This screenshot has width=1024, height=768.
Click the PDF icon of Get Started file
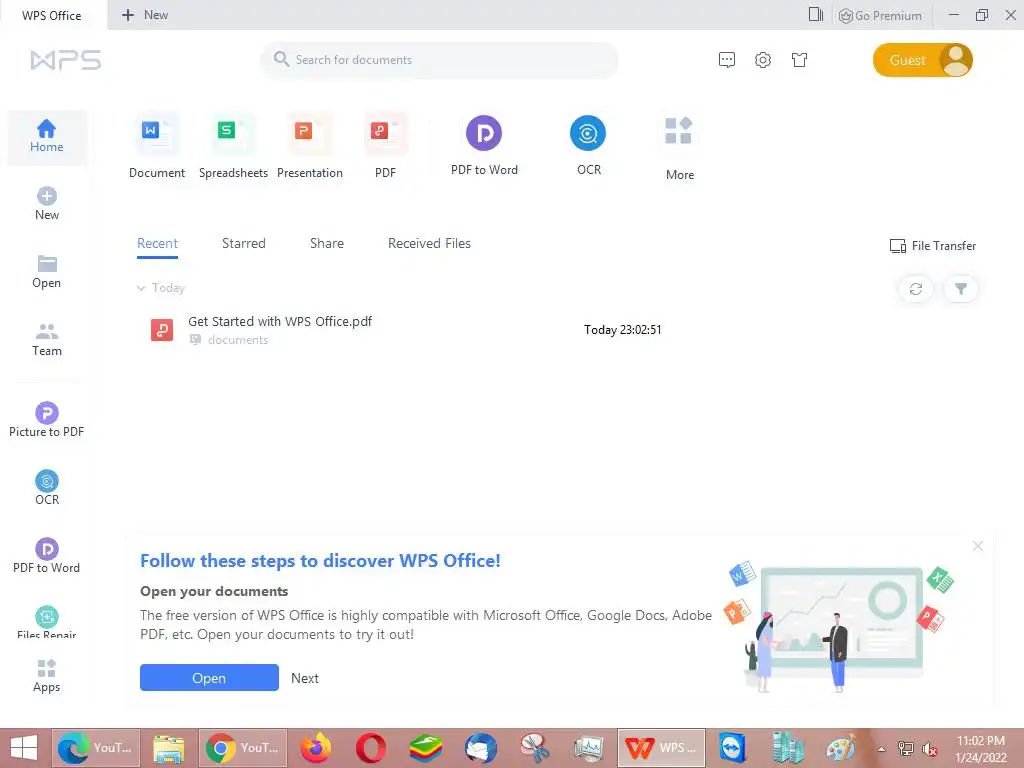click(x=162, y=330)
